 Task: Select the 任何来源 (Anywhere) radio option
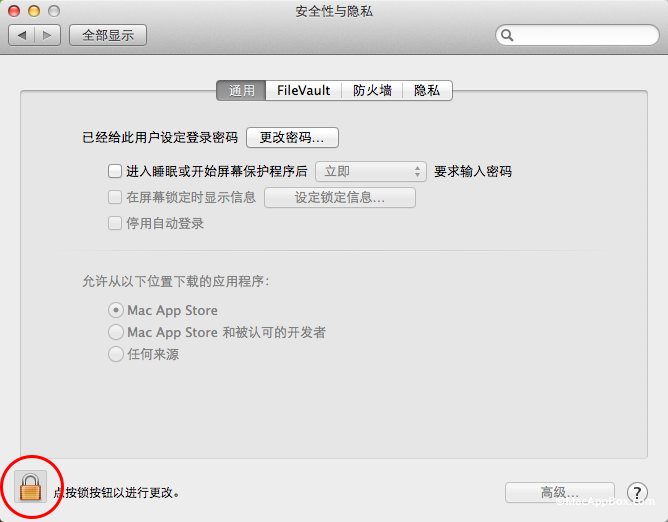click(x=116, y=354)
